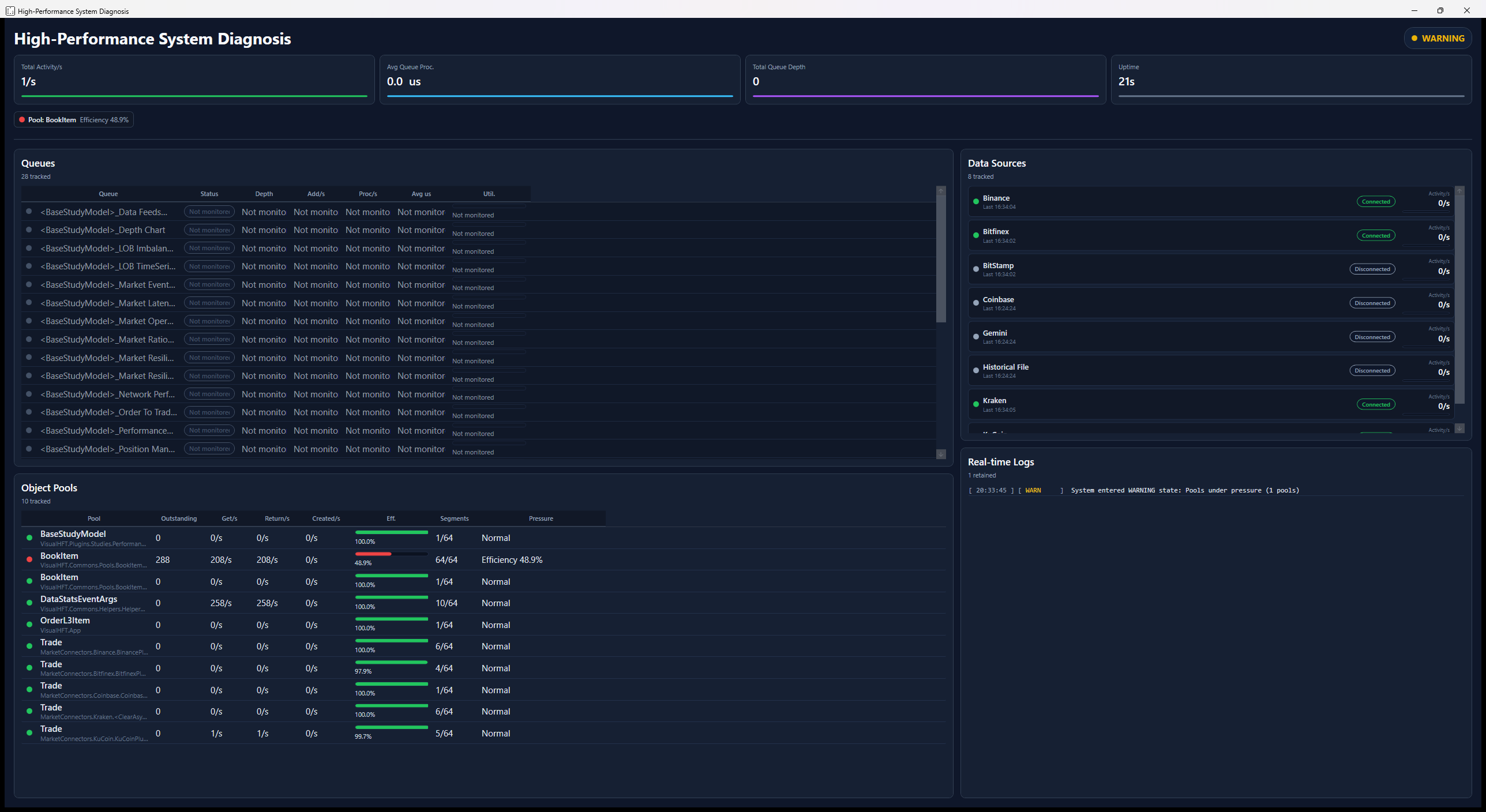Click the Data Sources scrollbar thumb

[x=1459, y=299]
